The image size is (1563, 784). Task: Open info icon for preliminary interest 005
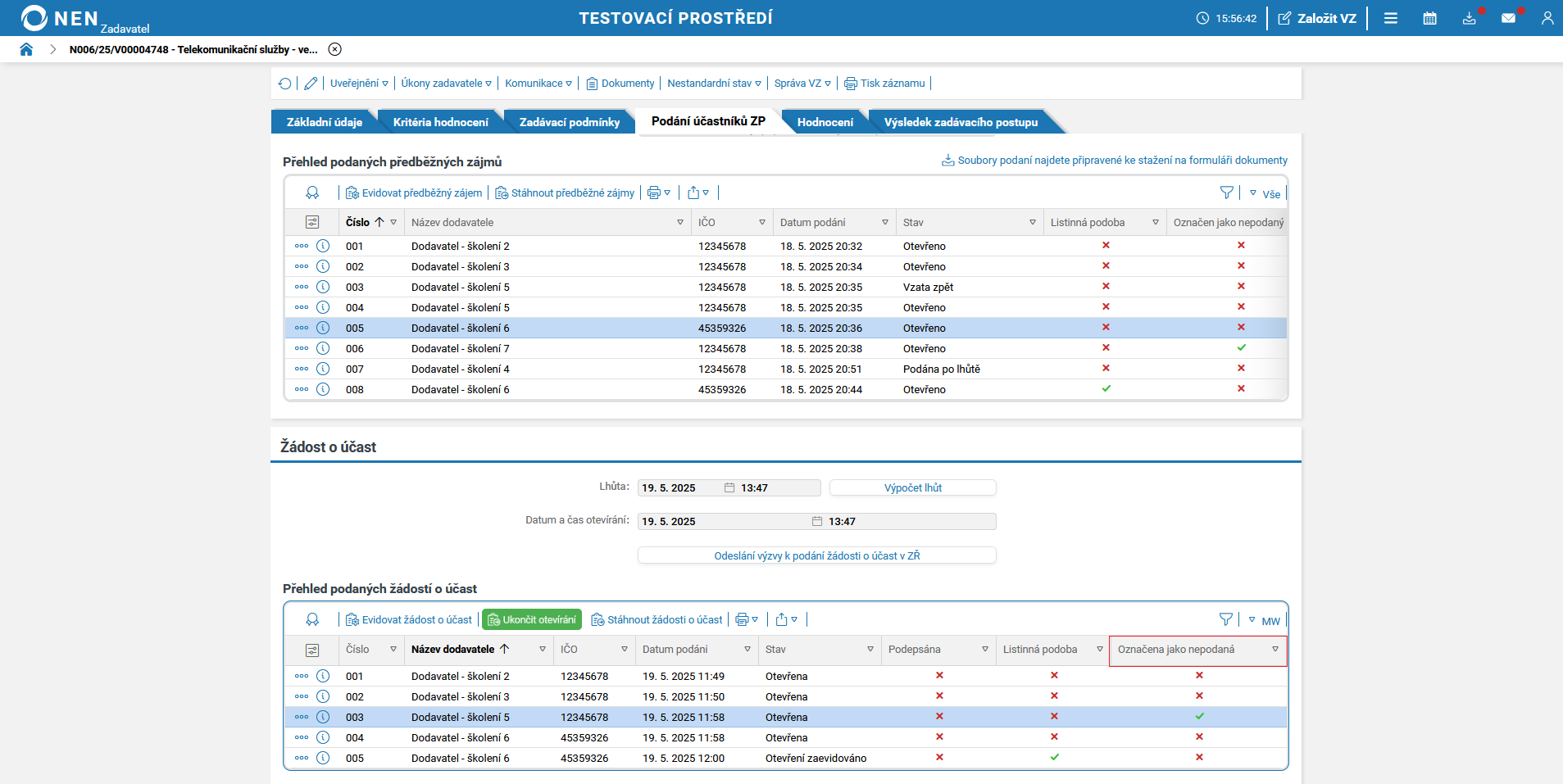point(323,328)
